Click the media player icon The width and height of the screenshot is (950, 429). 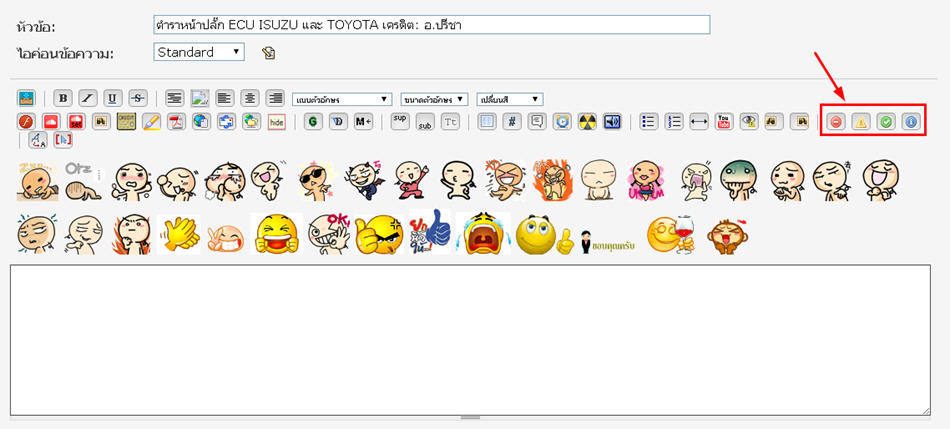click(x=562, y=122)
